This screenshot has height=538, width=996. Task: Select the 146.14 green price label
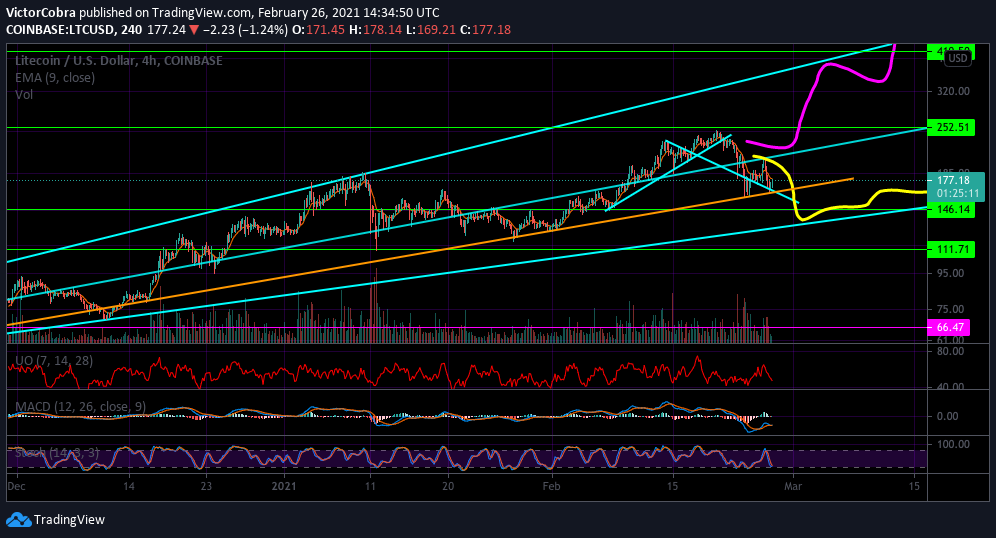(950, 209)
